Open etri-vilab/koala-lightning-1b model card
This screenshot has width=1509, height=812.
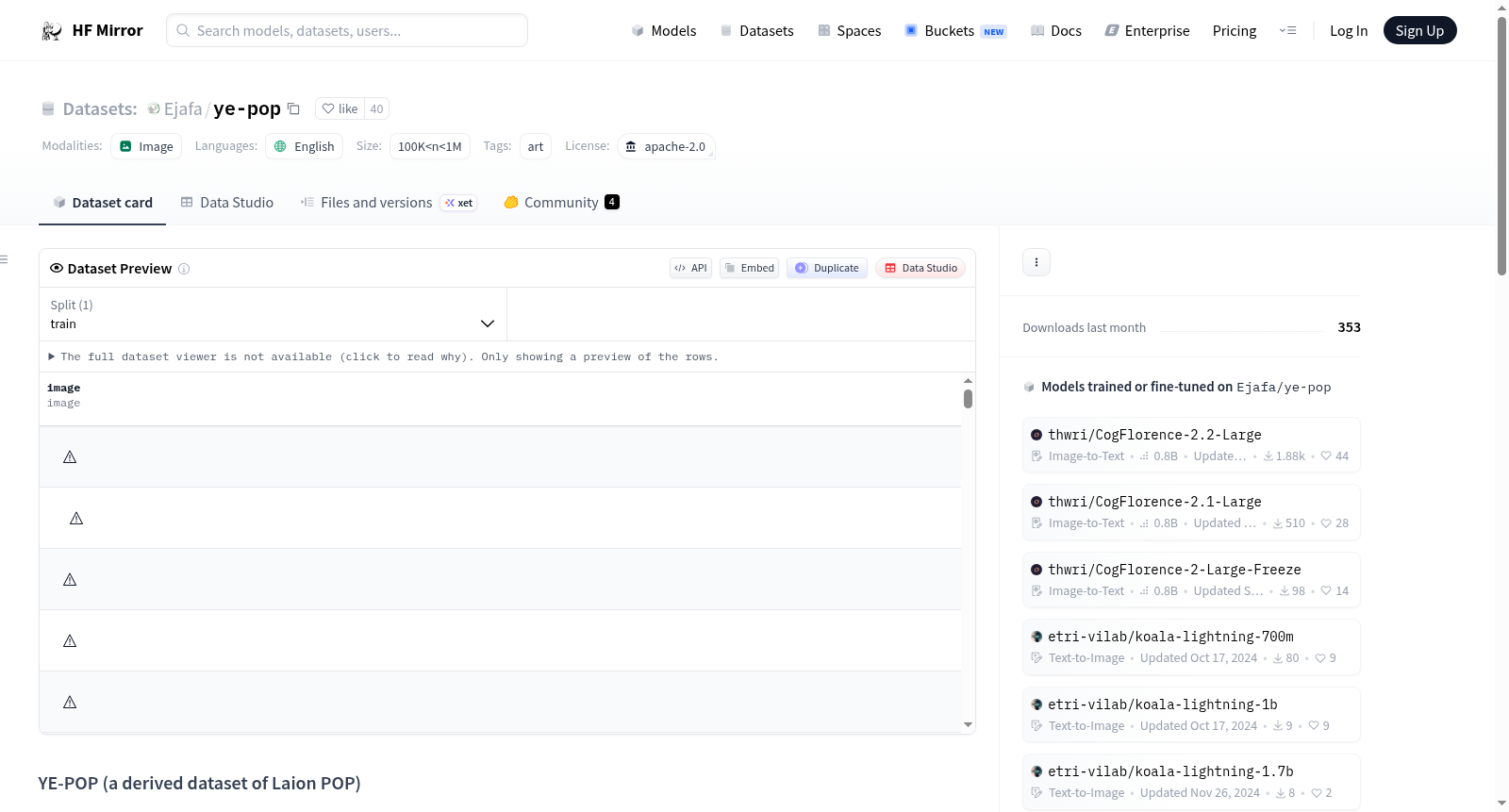1191,715
